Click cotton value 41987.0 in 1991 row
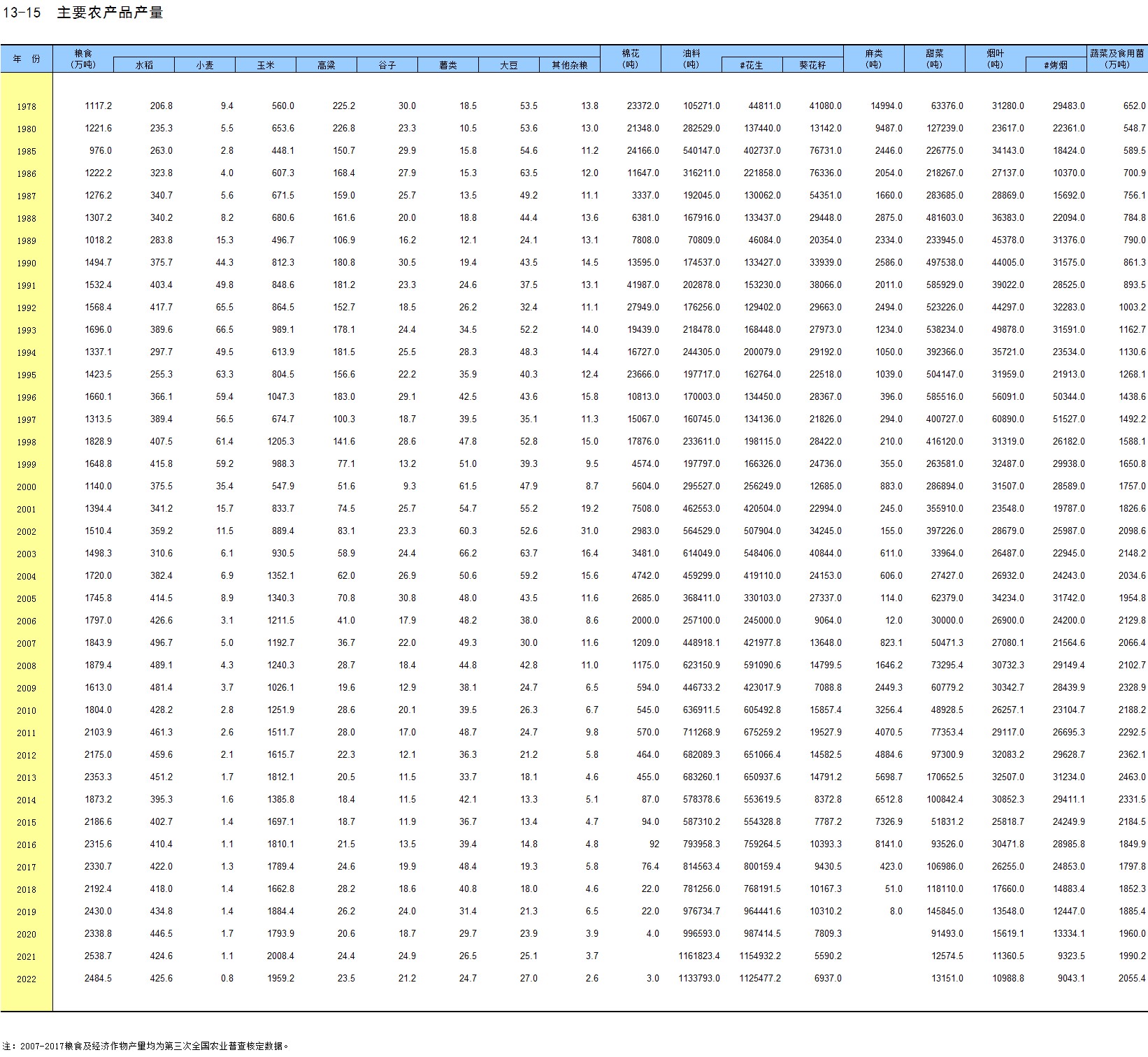The height and width of the screenshot is (1057, 1148). 643,285
